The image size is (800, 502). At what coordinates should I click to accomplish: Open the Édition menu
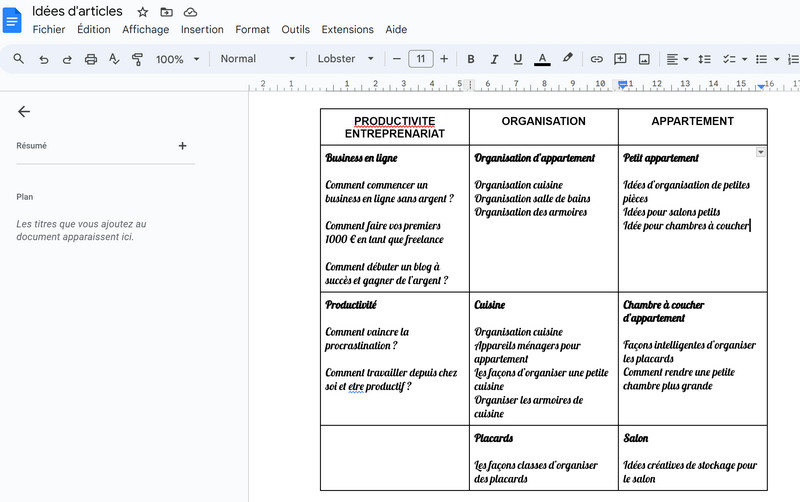point(94,30)
